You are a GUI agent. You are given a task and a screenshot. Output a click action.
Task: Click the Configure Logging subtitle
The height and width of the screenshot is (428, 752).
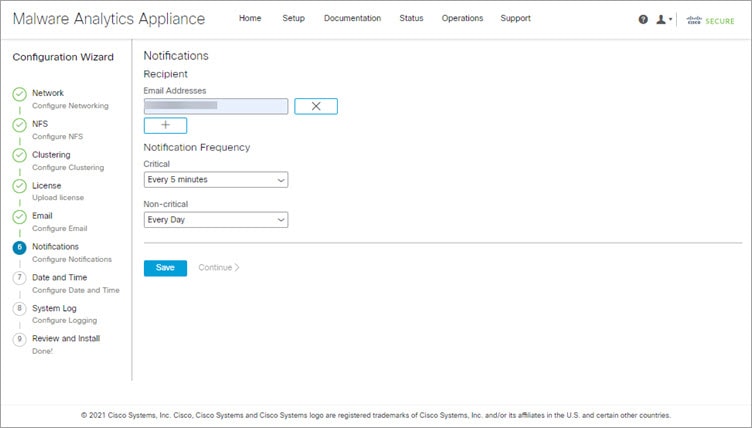[x=65, y=321]
